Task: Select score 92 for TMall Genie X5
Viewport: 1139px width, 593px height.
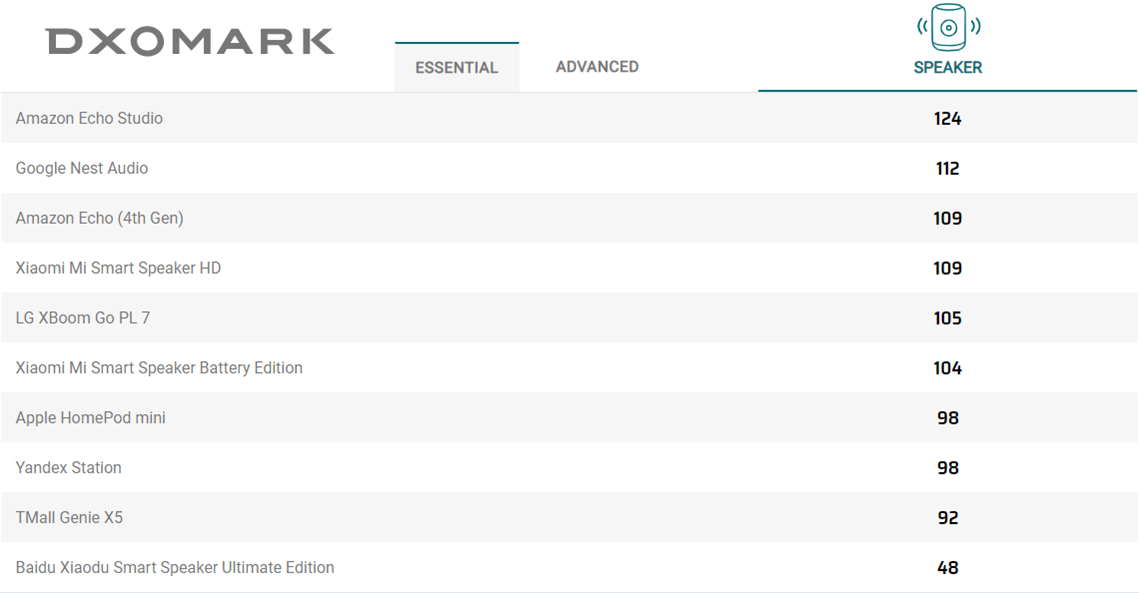Action: [x=948, y=517]
